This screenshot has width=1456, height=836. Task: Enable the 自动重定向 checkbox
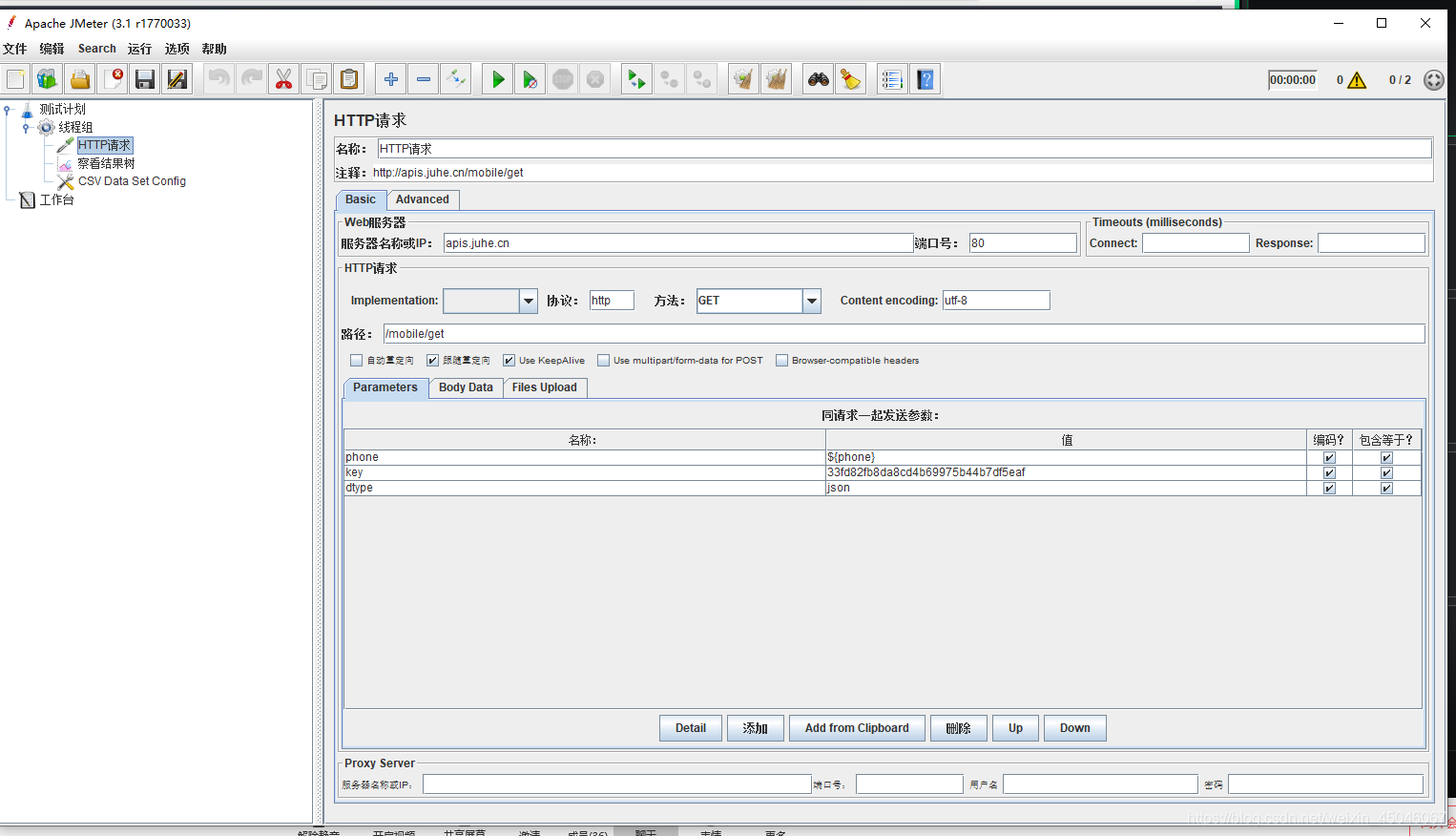356,361
